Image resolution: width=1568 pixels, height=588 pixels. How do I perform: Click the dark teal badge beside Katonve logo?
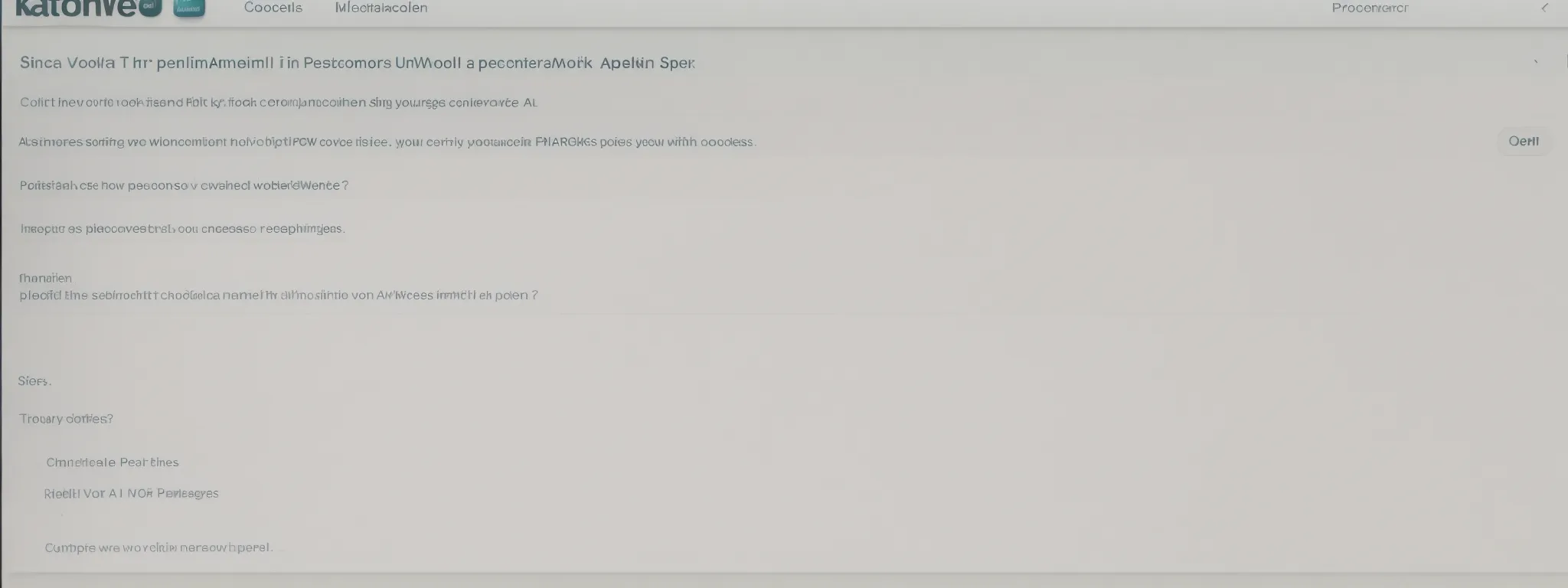[x=149, y=7]
